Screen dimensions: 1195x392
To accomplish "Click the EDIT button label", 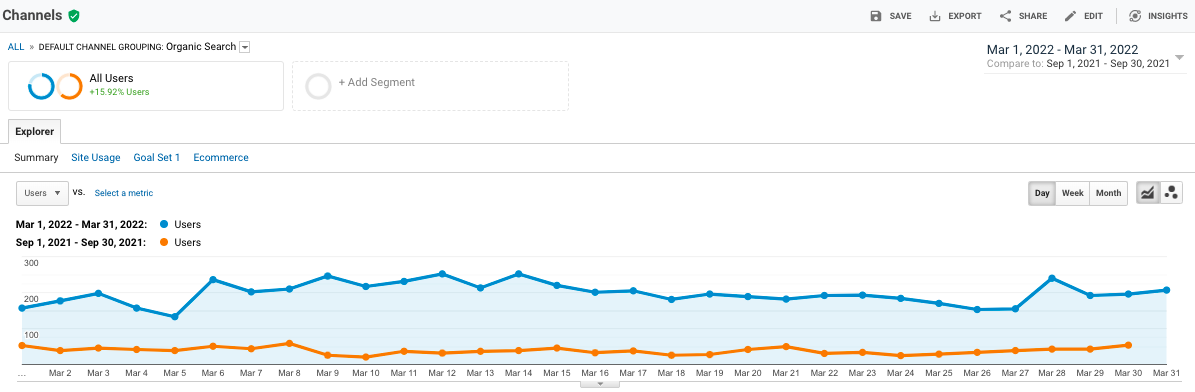I will 1093,16.
